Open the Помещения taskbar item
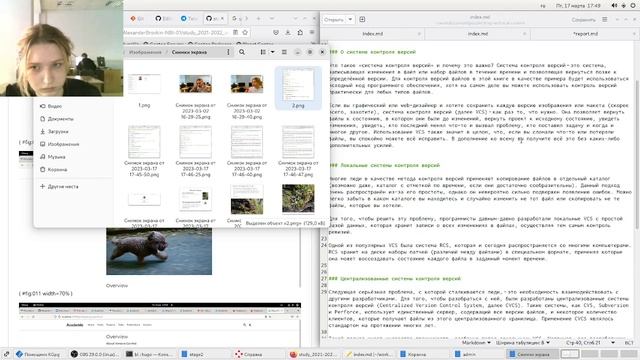 38,354
